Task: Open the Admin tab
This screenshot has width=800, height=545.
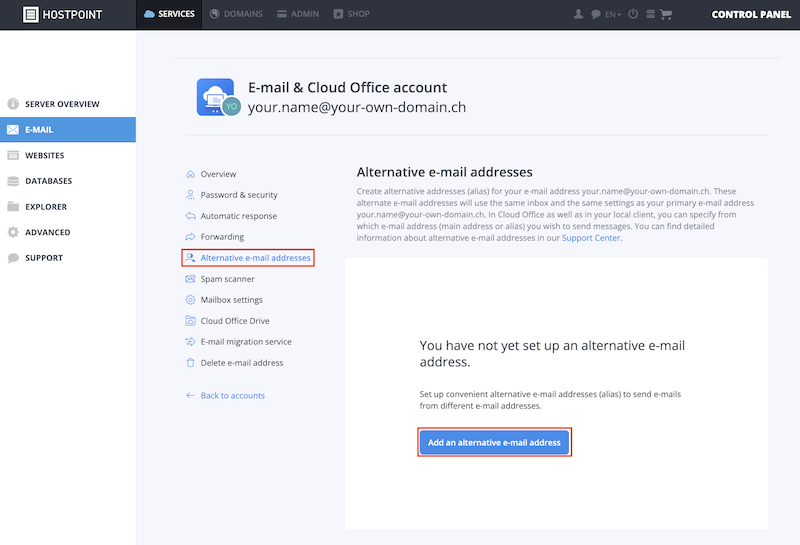Action: click(298, 14)
